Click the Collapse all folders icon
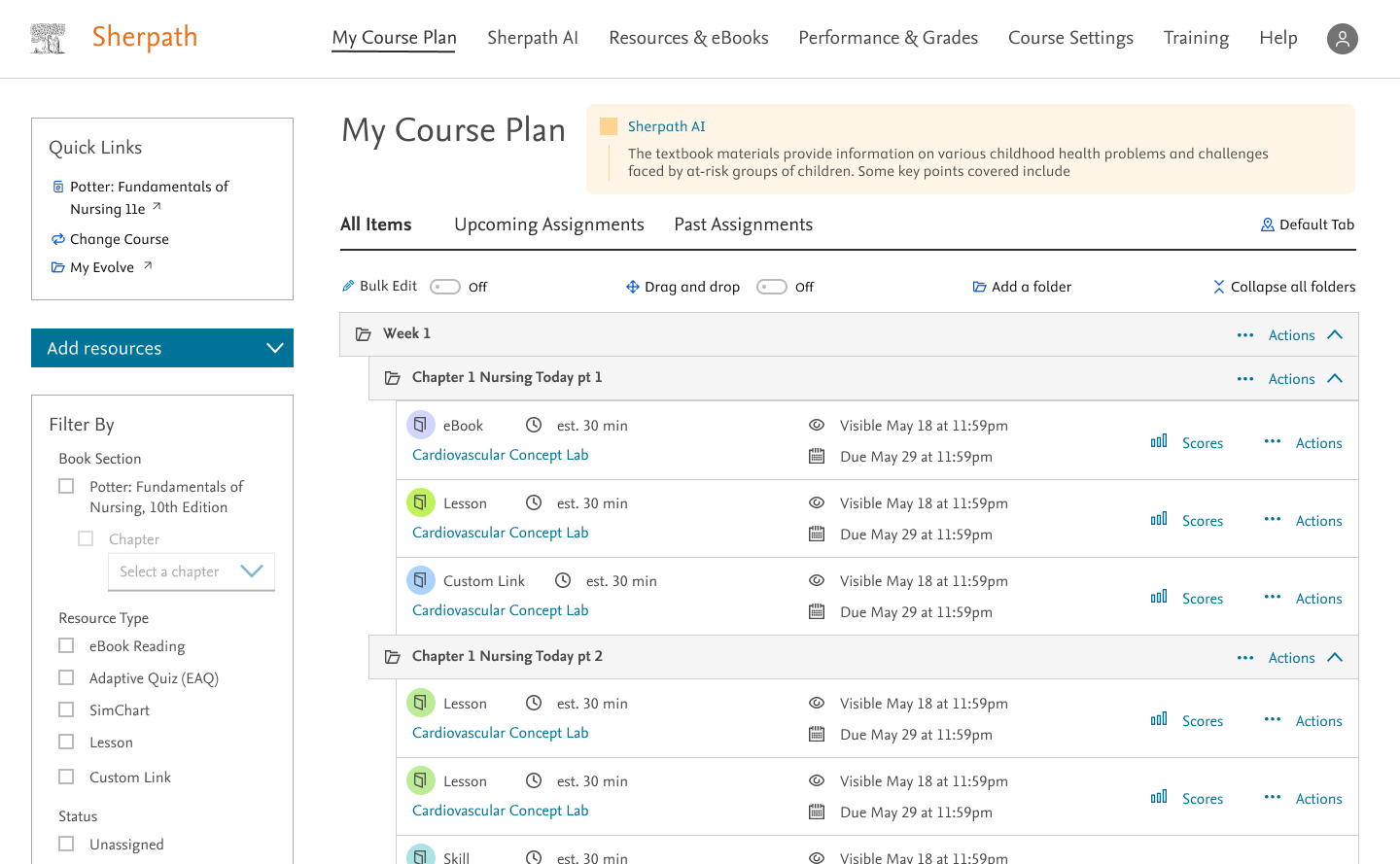Image resolution: width=1400 pixels, height=864 pixels. [x=1219, y=287]
